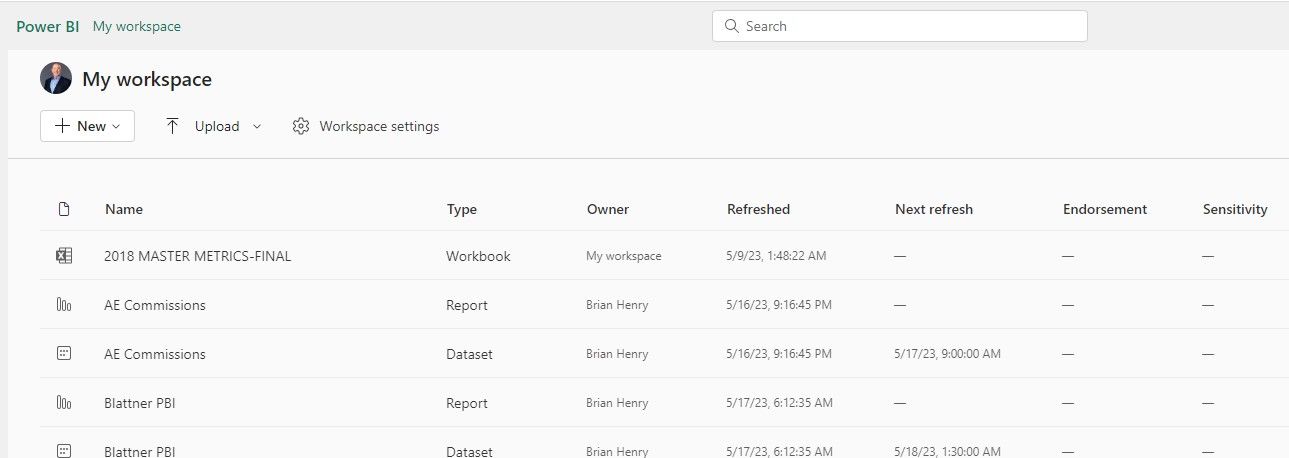This screenshot has width=1289, height=458.
Task: Click the user profile picture next to My workspace
Action: click(x=56, y=78)
